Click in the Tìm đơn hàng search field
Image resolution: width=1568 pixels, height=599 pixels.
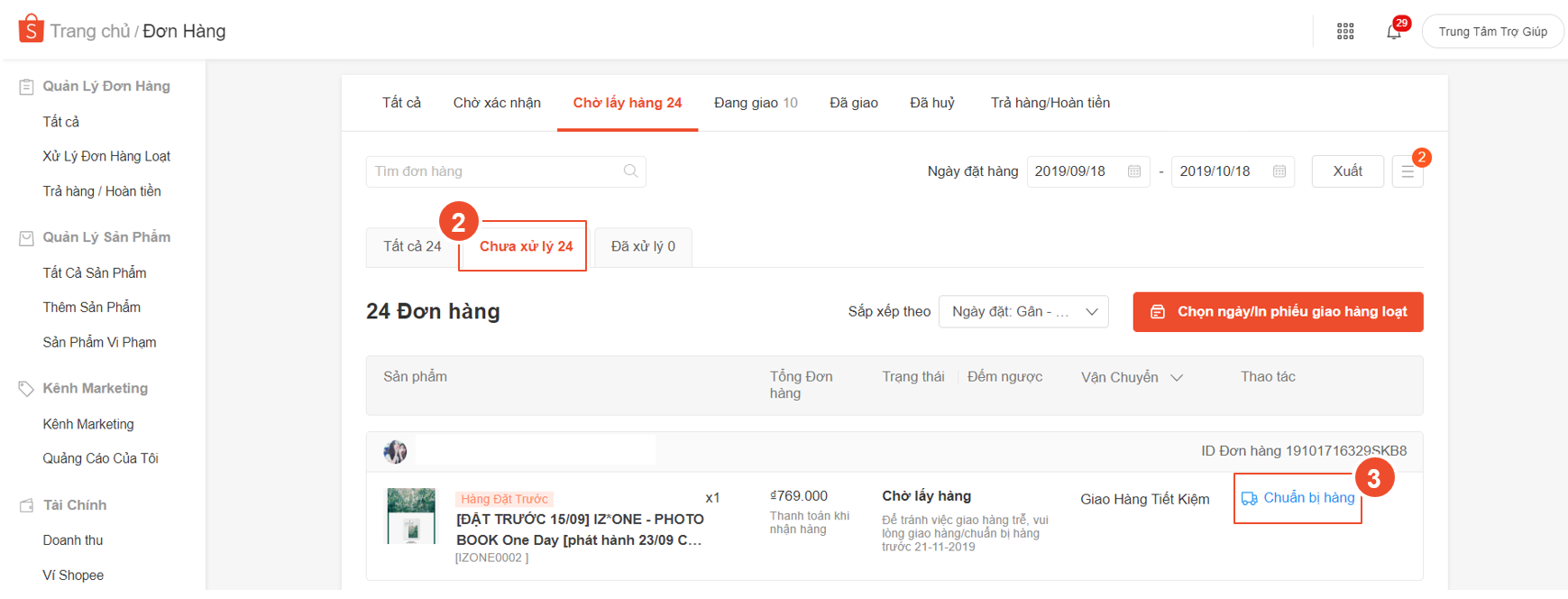[506, 171]
